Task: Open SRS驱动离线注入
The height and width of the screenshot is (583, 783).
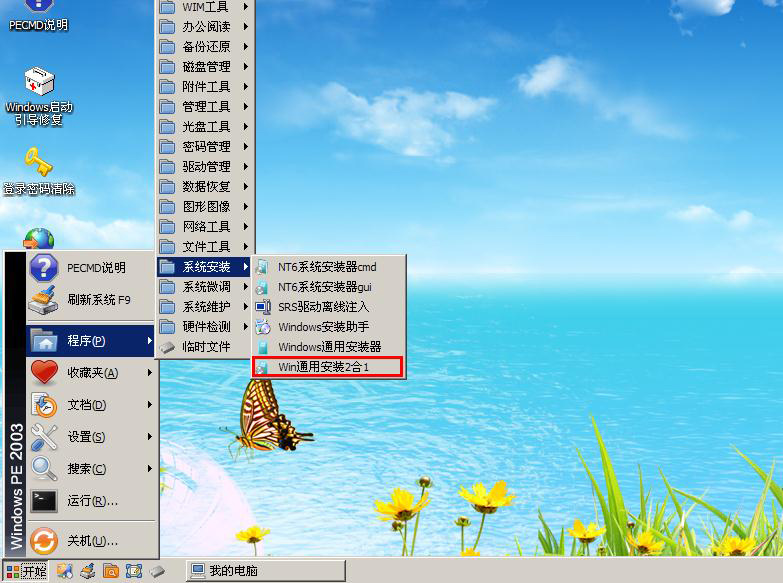Action: click(328, 307)
